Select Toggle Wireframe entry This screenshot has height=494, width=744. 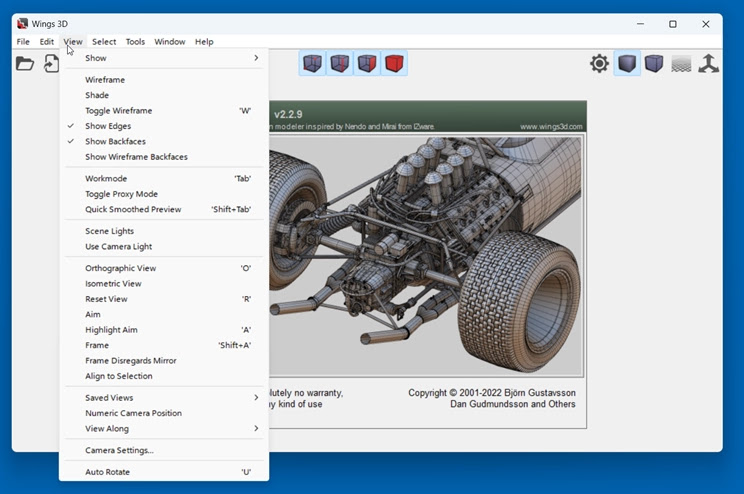[164, 111]
